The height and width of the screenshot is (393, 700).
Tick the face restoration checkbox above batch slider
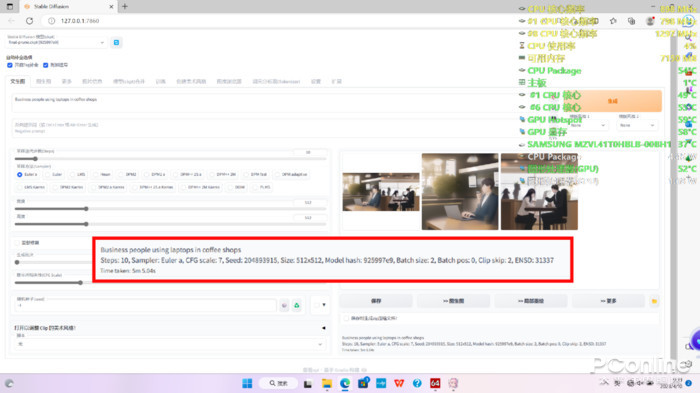pyautogui.click(x=17, y=243)
